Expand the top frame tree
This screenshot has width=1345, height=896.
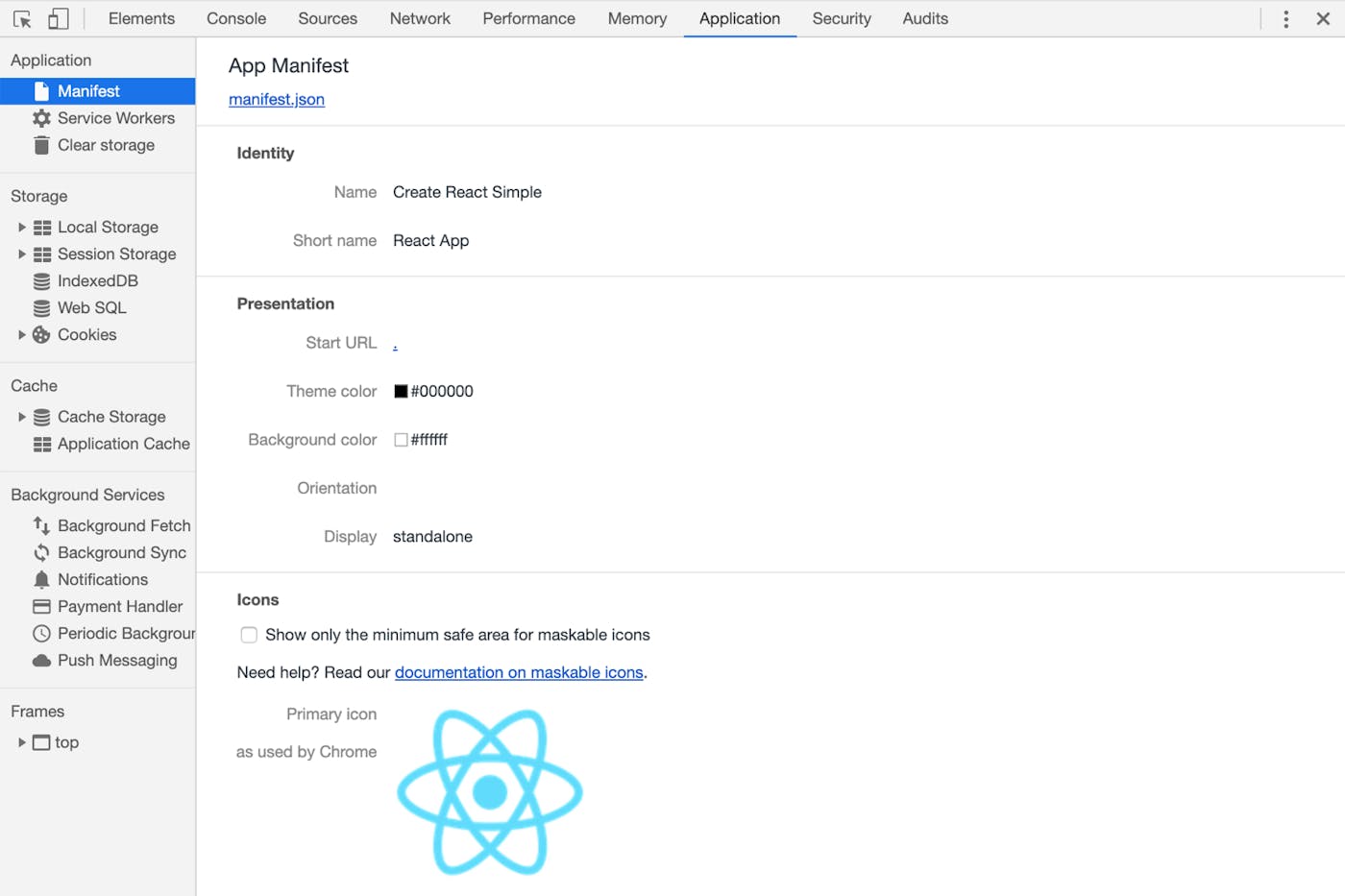pos(22,742)
